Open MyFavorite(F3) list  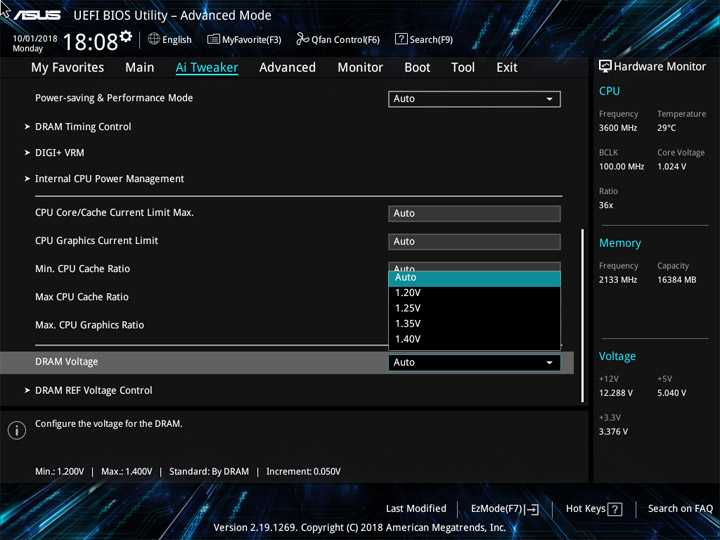click(x=244, y=39)
